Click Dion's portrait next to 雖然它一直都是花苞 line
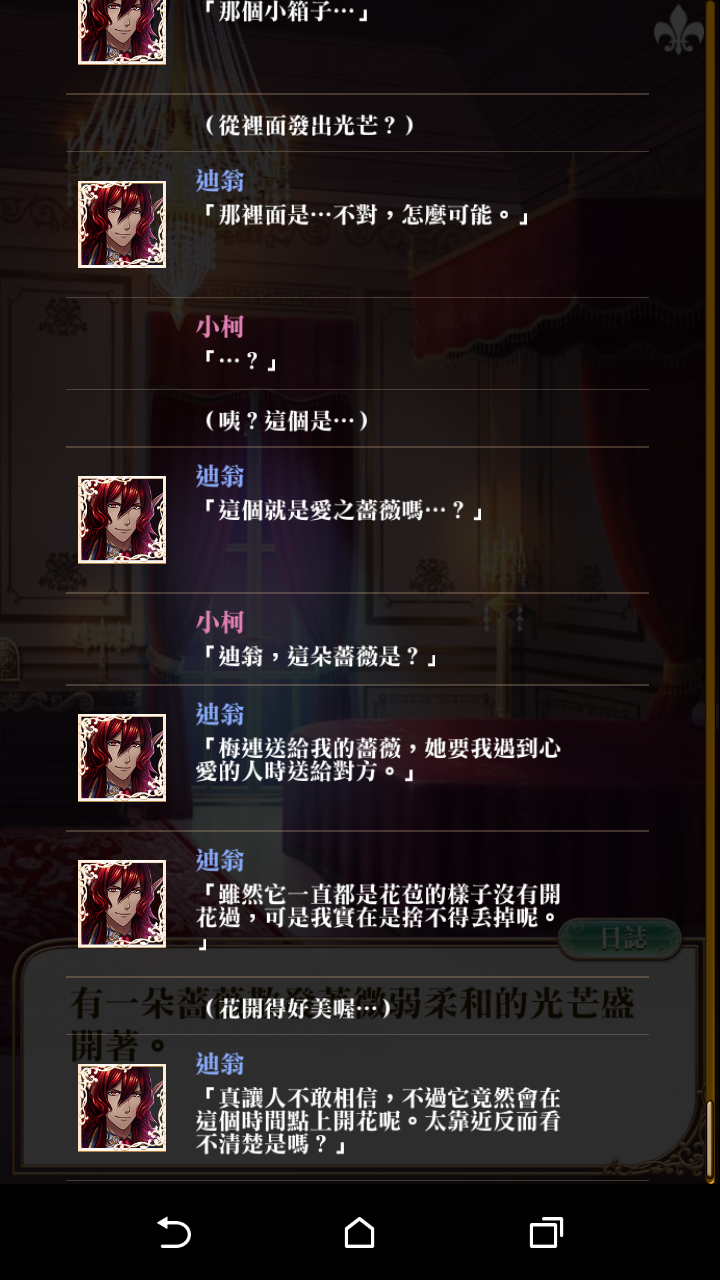The height and width of the screenshot is (1280, 720). coord(122,903)
